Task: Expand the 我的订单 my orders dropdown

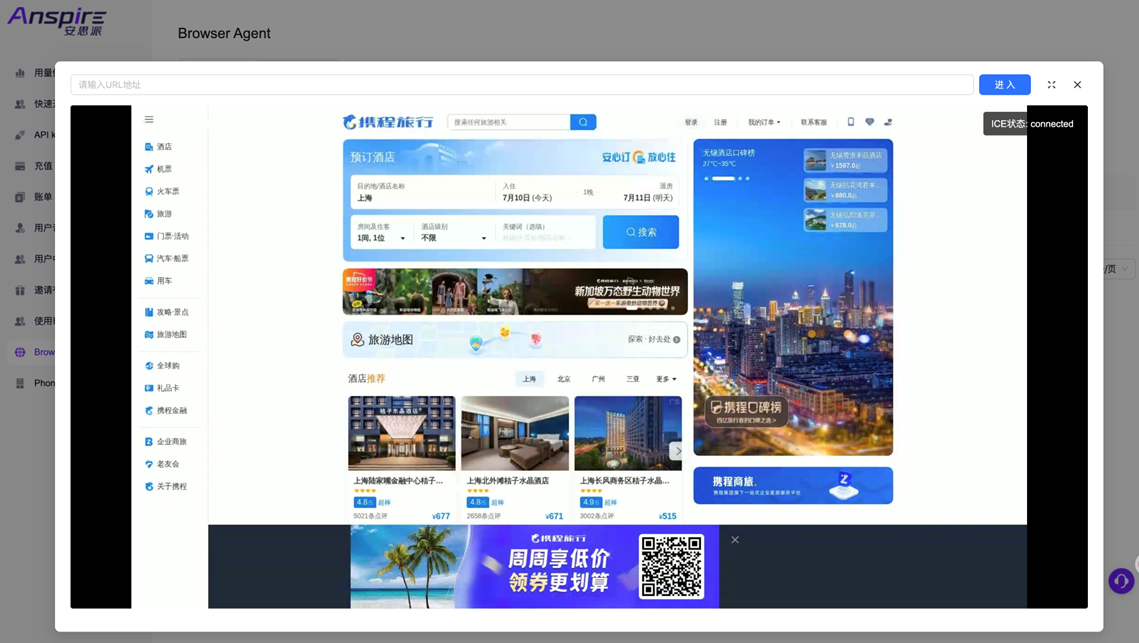Action: (x=764, y=123)
